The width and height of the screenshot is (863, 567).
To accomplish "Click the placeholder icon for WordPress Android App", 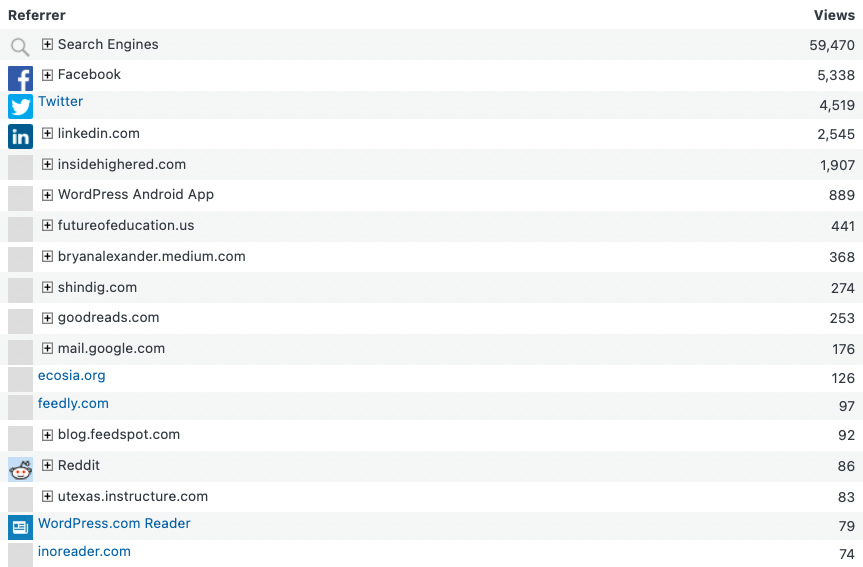I will pos(20,198).
